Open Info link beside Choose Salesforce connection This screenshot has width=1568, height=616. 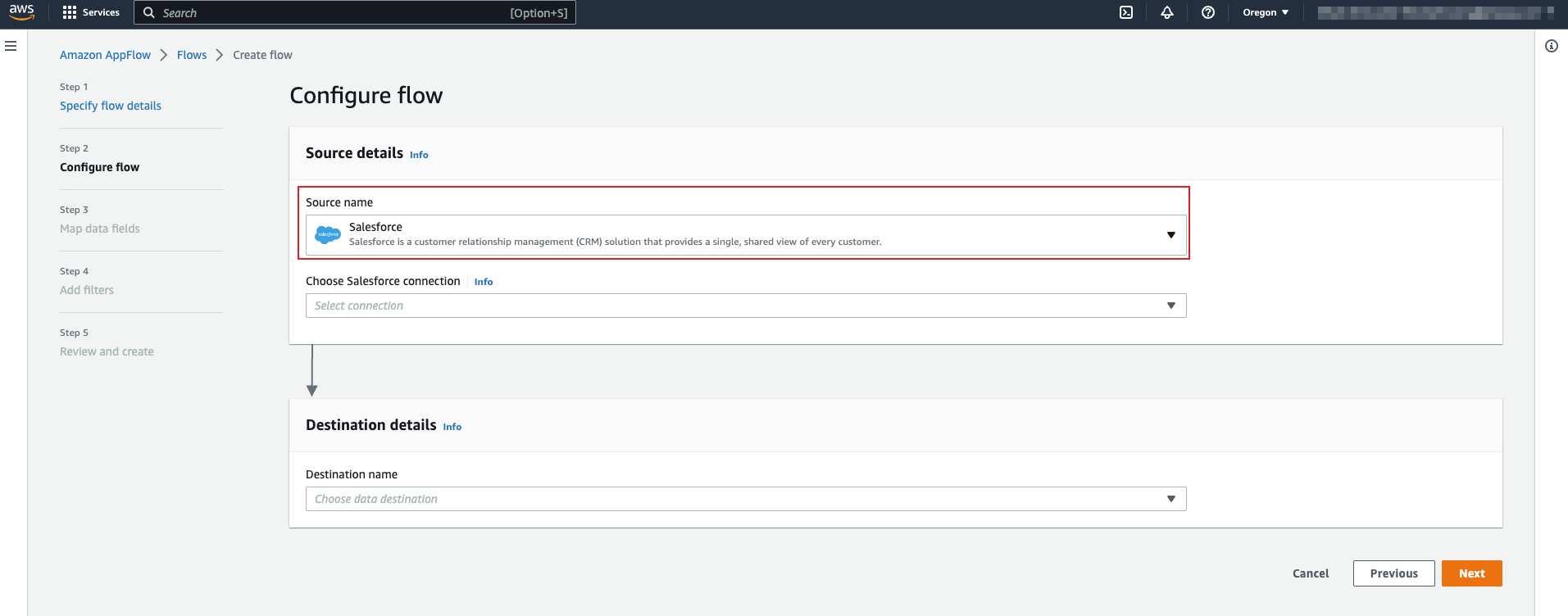tap(484, 282)
